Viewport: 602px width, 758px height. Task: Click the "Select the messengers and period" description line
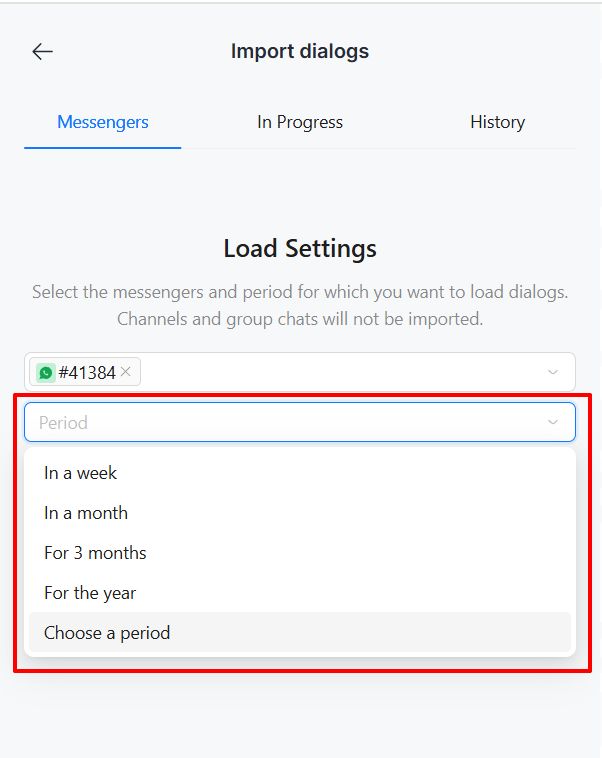tap(300, 293)
